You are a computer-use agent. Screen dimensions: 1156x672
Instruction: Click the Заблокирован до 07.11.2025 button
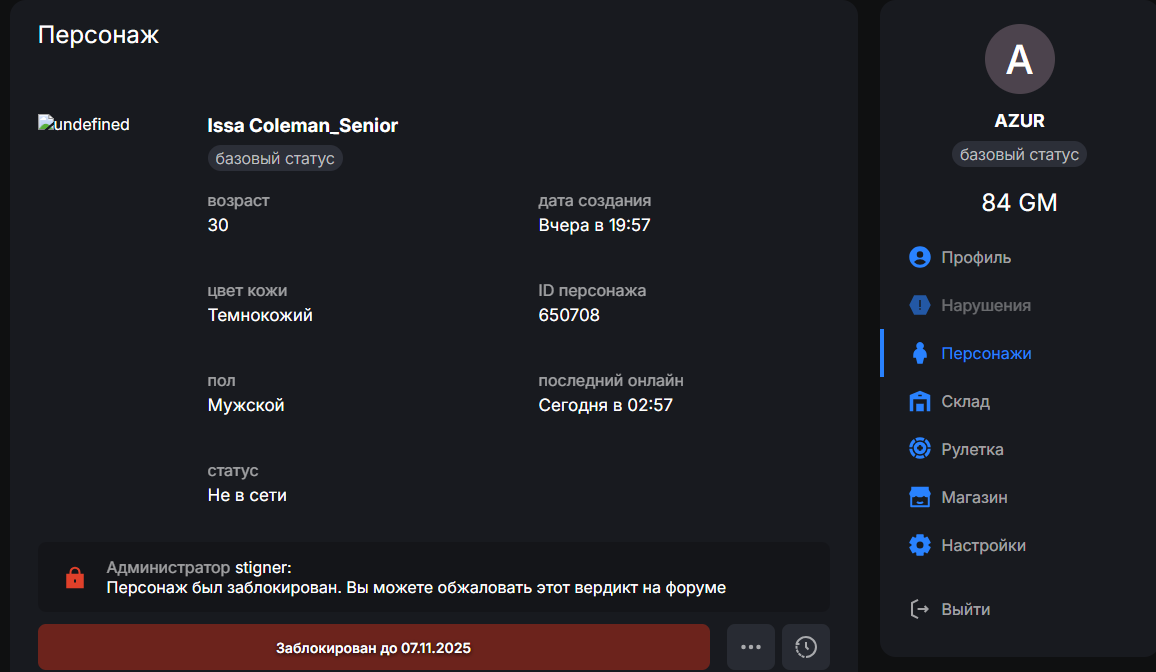click(x=373, y=647)
